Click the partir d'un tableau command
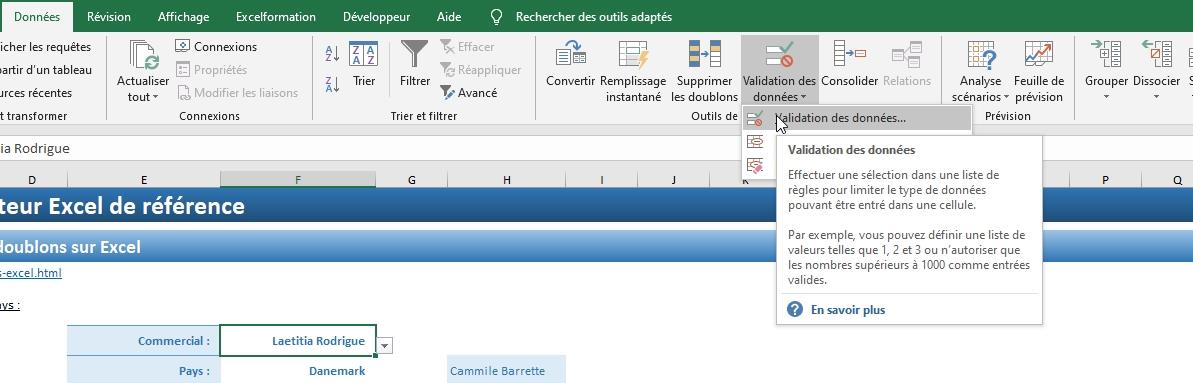The width and height of the screenshot is (1193, 383). click(x=46, y=69)
